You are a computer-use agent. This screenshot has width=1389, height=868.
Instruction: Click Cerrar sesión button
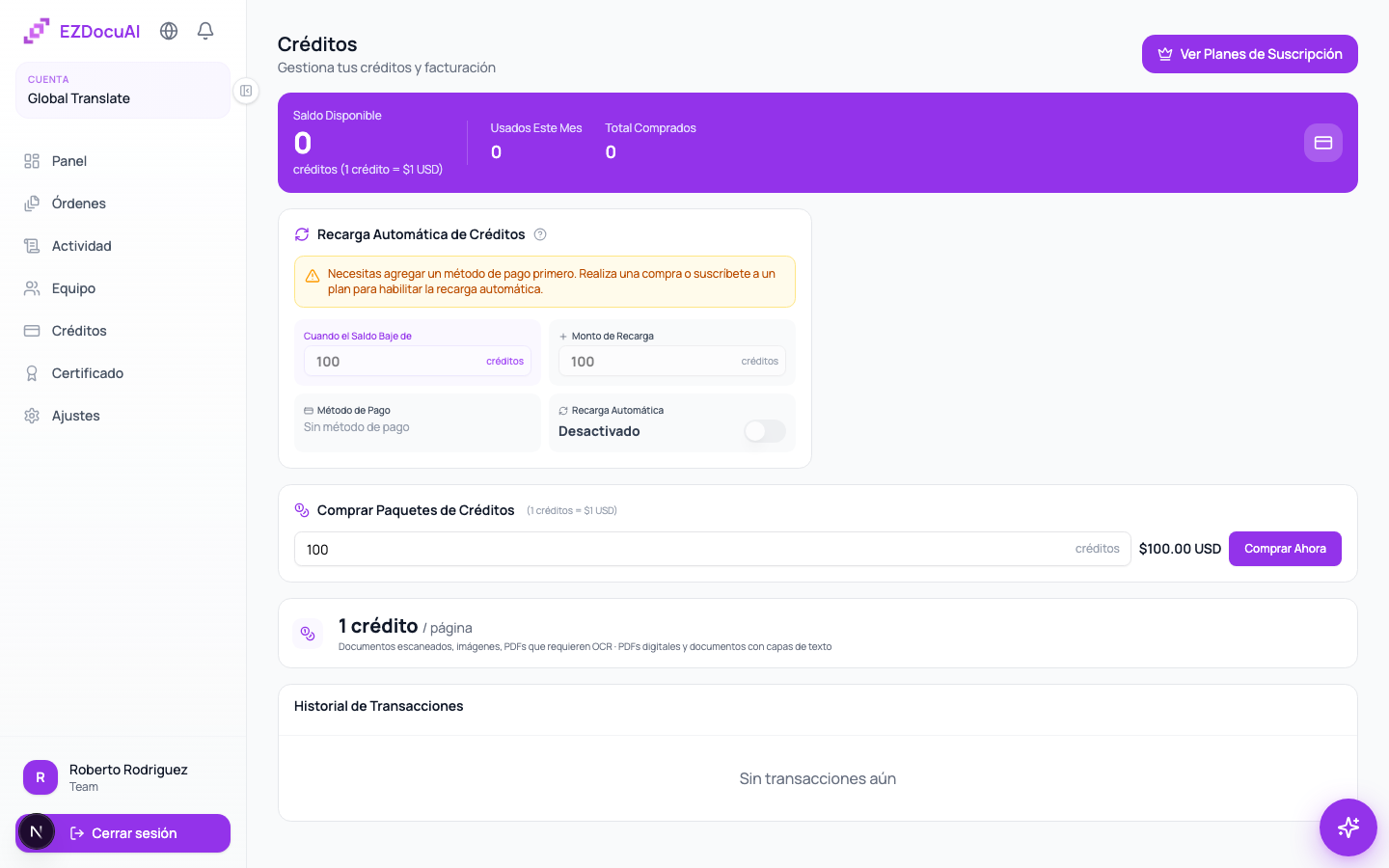point(123,833)
